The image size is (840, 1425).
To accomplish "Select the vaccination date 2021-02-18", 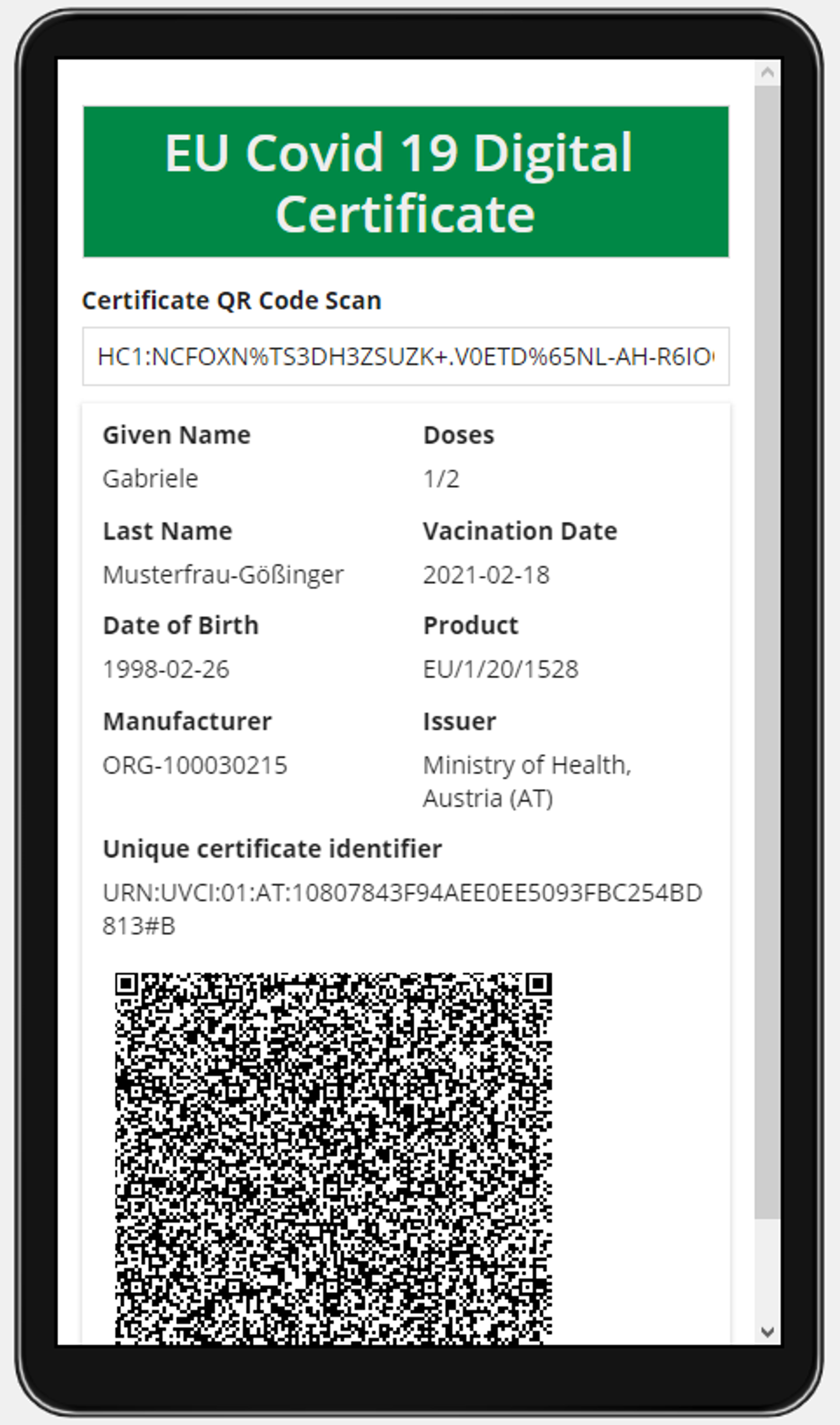I will pos(487,575).
